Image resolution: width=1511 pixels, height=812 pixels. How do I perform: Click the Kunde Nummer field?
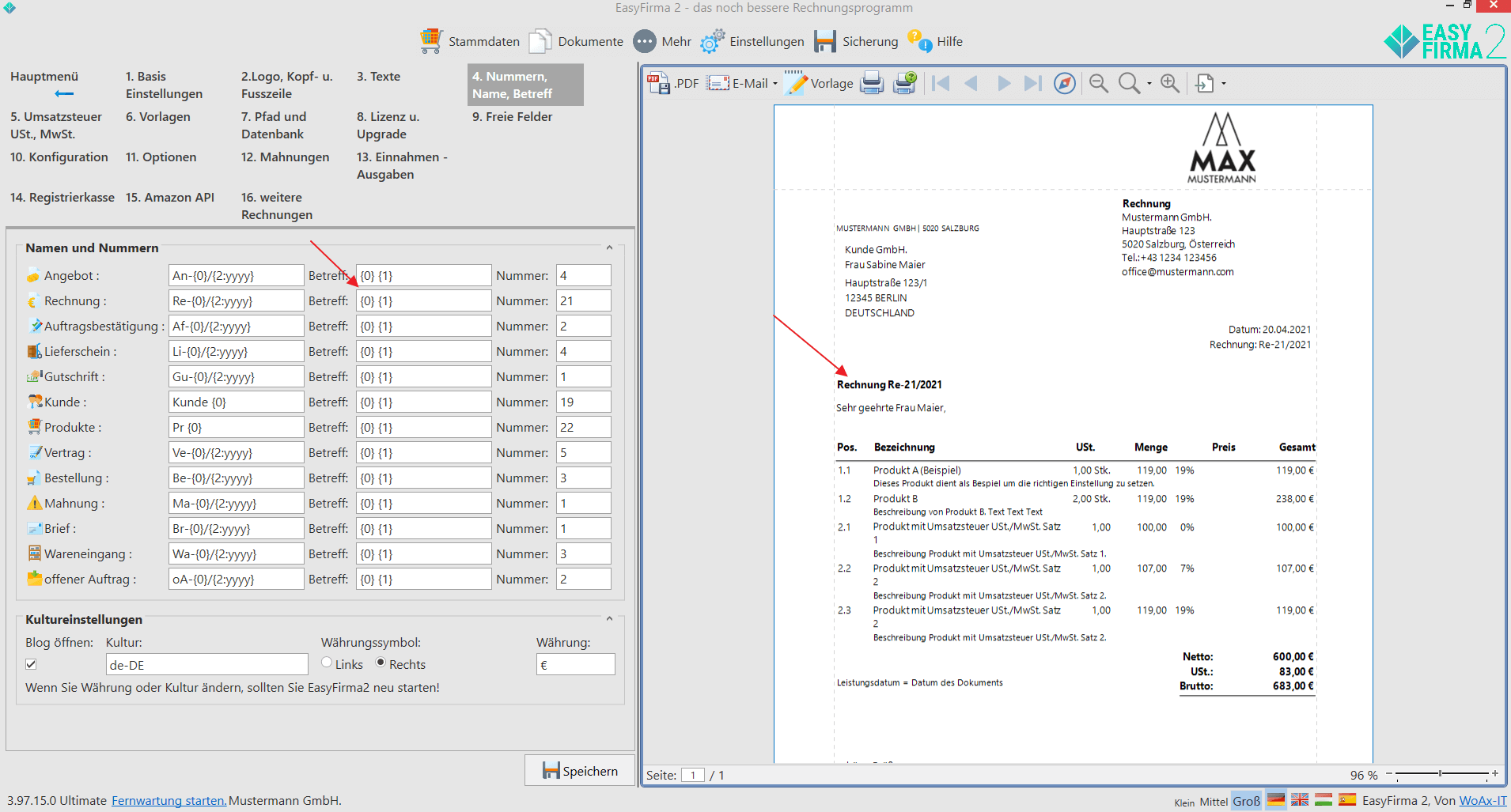(x=583, y=402)
